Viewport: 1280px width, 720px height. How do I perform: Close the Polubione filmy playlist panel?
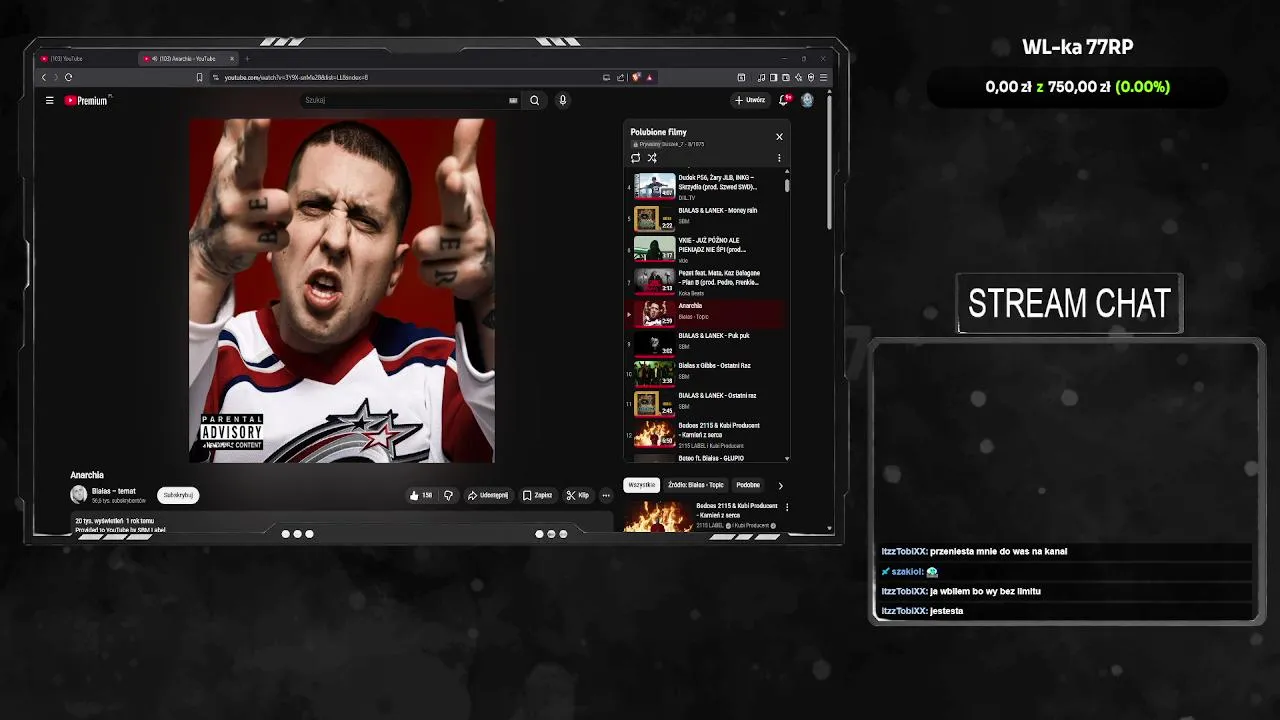coord(779,136)
